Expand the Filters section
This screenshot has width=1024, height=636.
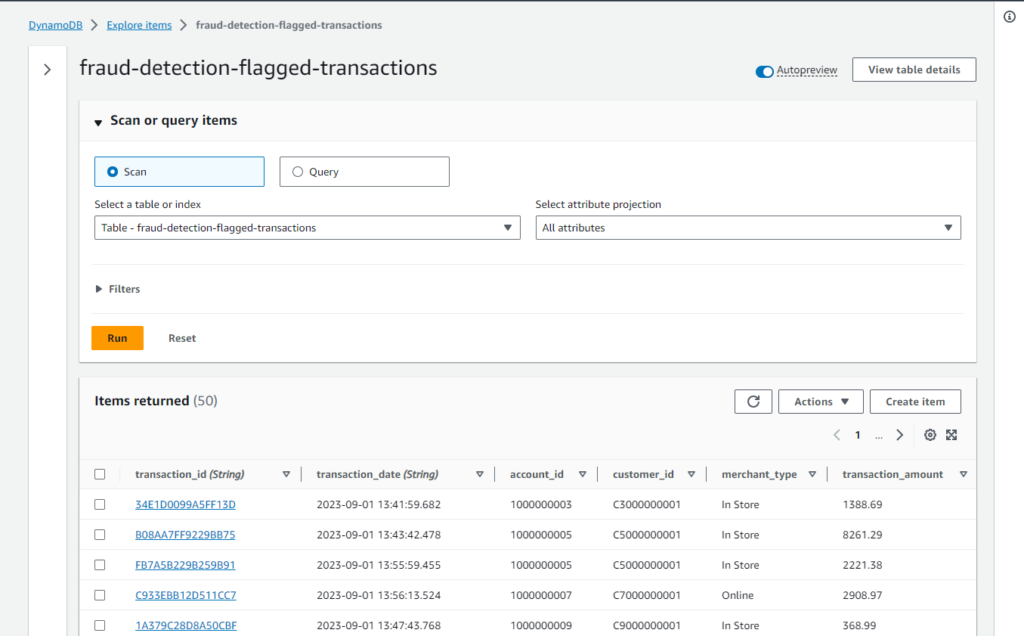coord(117,288)
